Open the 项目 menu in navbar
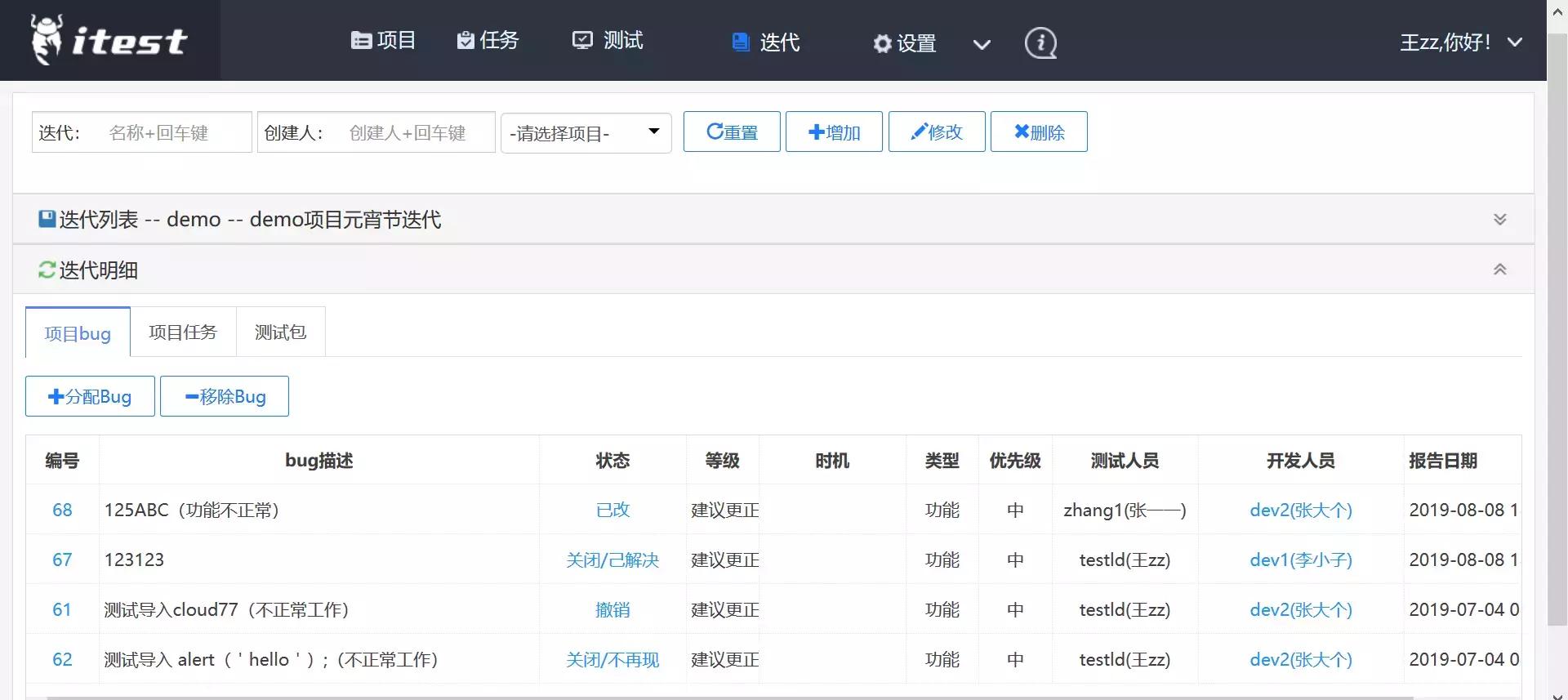The height and width of the screenshot is (700, 1568). 383,41
